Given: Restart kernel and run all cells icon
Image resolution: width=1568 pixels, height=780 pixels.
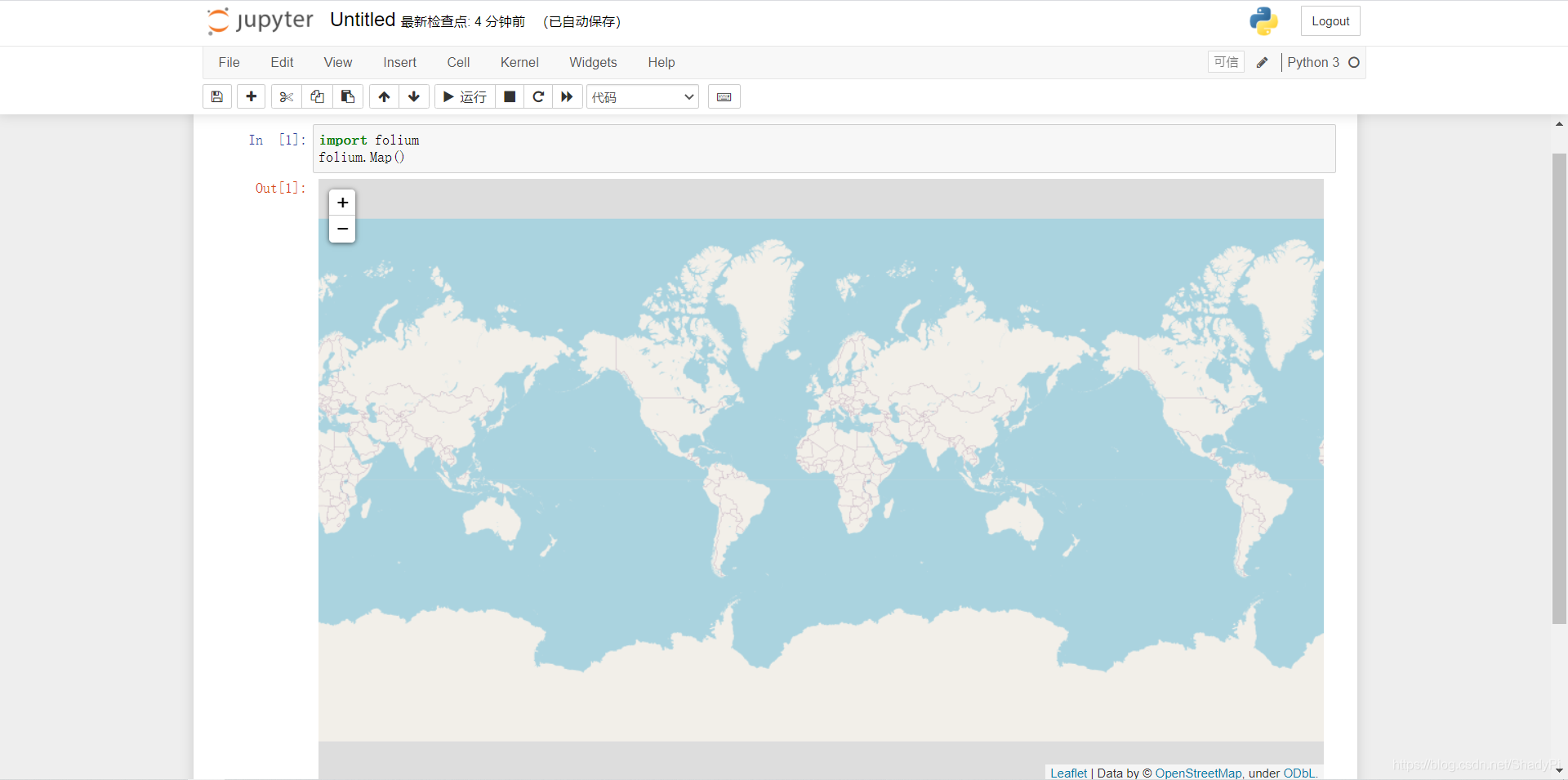Looking at the screenshot, I should tap(568, 97).
